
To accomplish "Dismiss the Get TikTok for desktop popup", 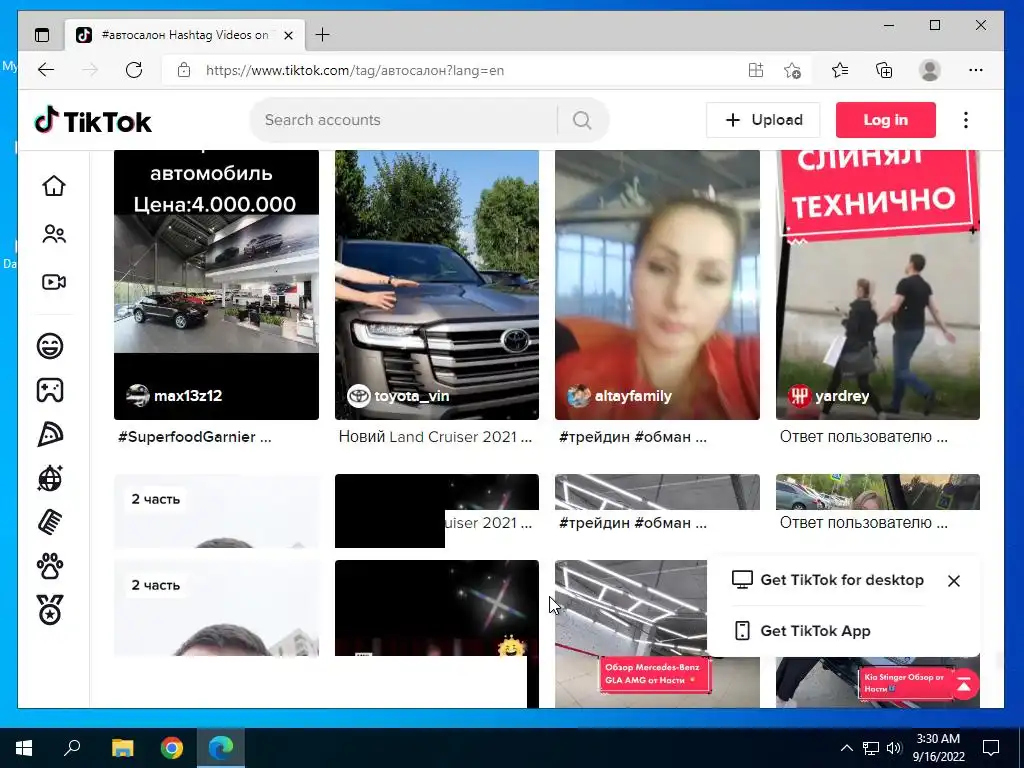I will point(953,581).
